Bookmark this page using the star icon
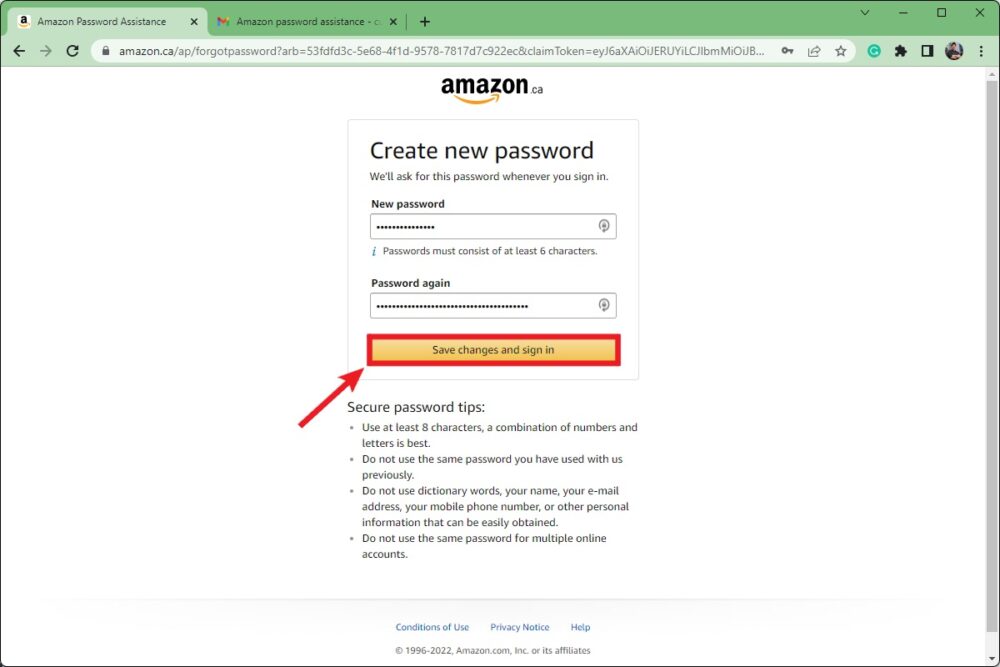The image size is (1000, 667). click(838, 50)
